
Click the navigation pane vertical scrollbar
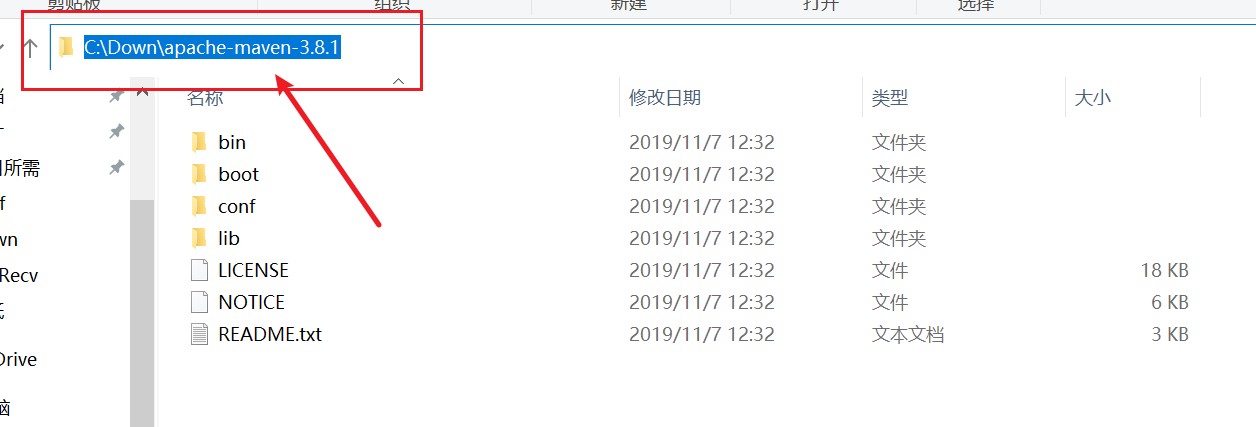point(142,310)
